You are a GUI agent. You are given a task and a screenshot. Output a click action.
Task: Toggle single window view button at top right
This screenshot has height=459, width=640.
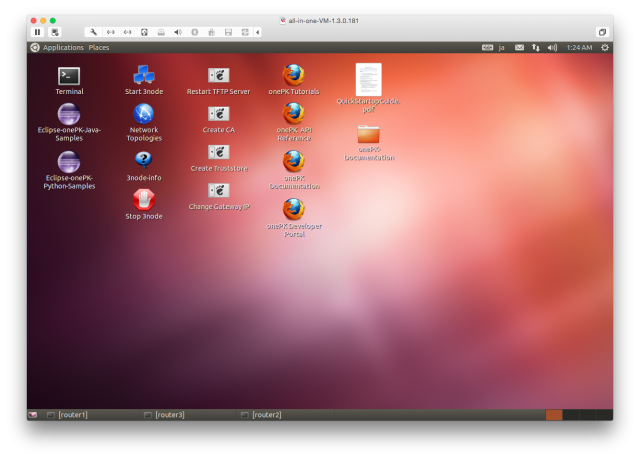point(602,32)
